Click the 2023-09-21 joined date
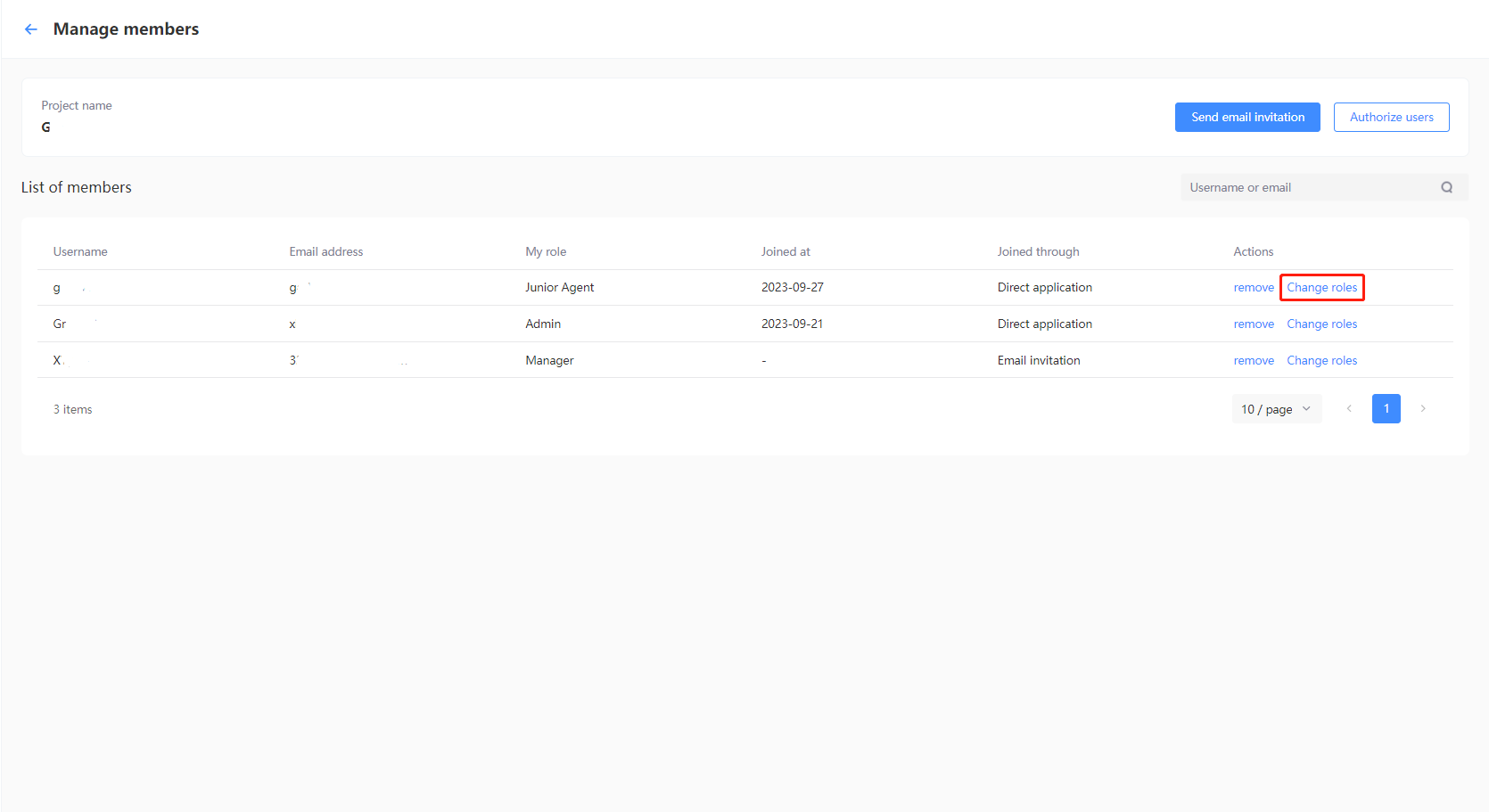Viewport: 1489px width, 812px height. 793,324
